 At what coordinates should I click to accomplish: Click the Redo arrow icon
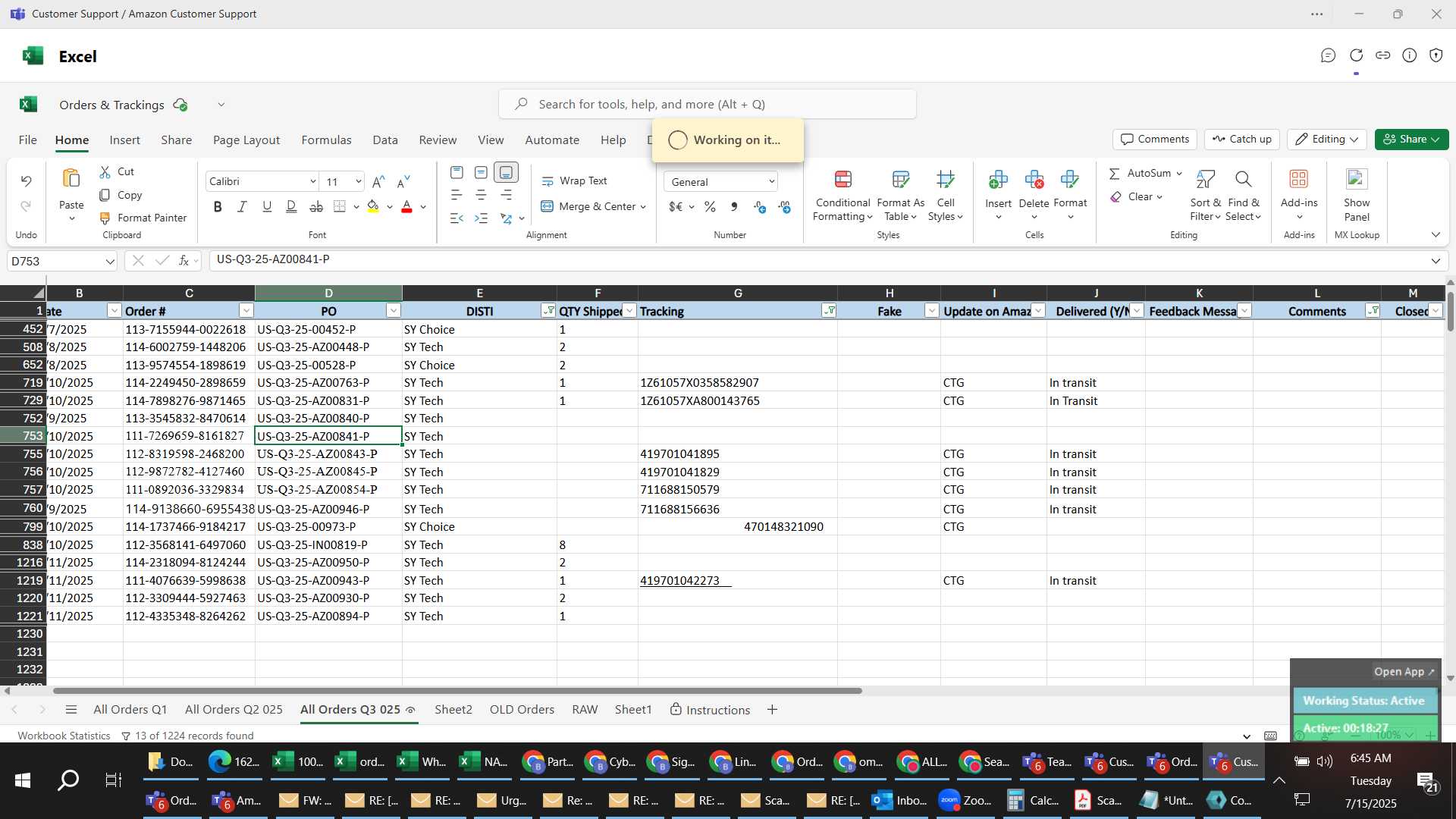pos(26,206)
